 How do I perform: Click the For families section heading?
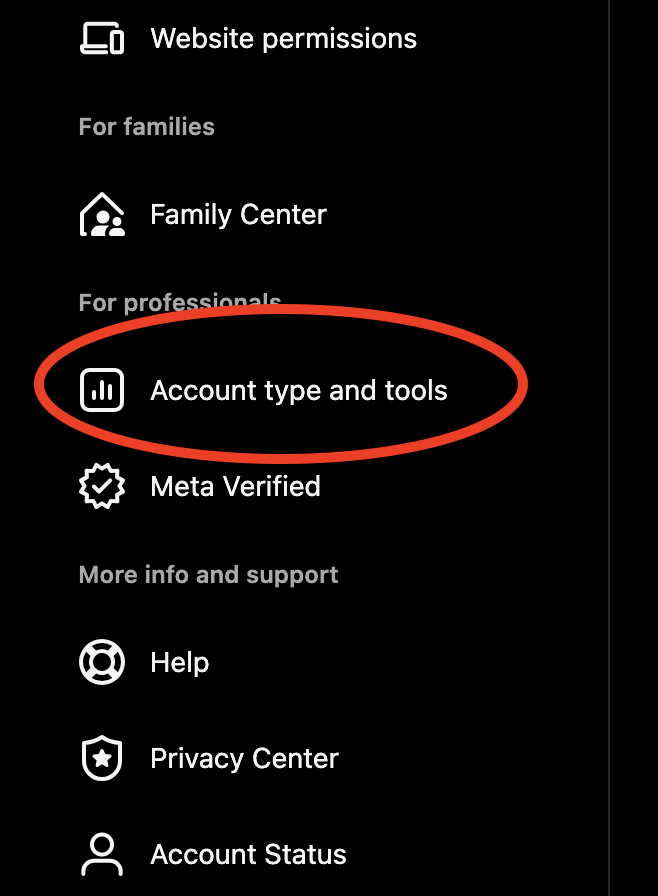[x=146, y=127]
